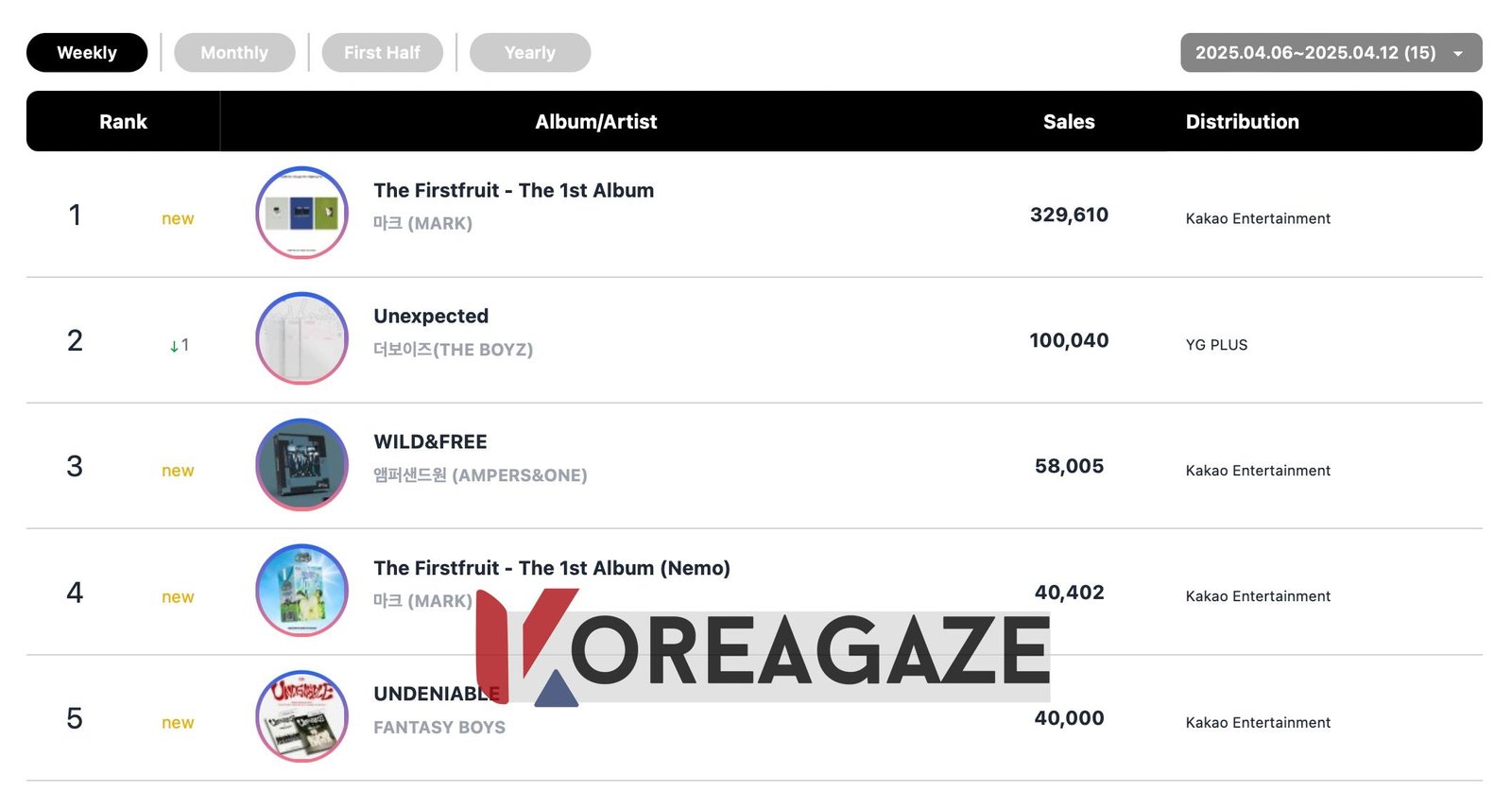Click the THE BOYZ artist name
The width and height of the screenshot is (1512, 792).
point(453,350)
